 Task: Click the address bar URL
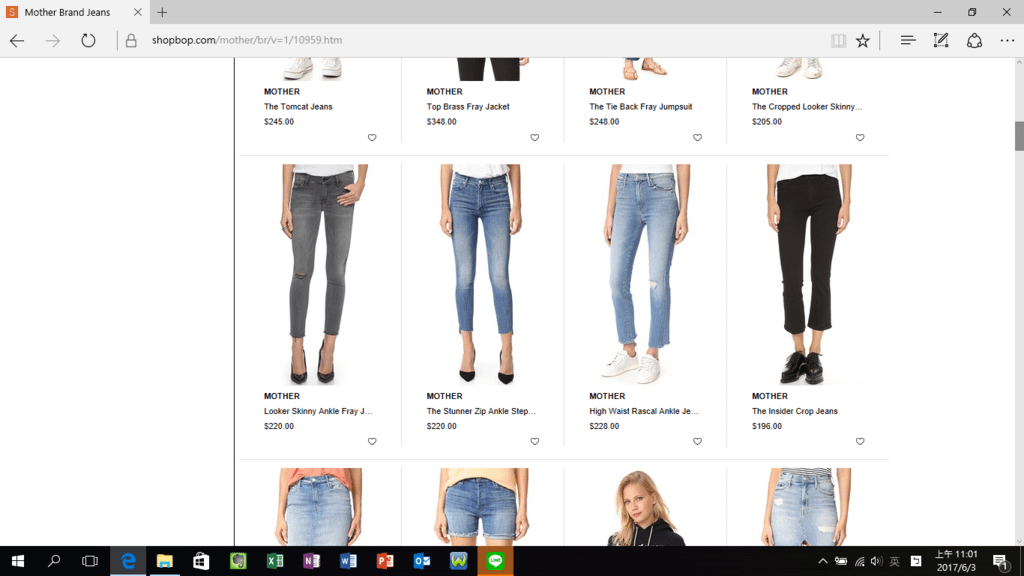click(x=247, y=40)
